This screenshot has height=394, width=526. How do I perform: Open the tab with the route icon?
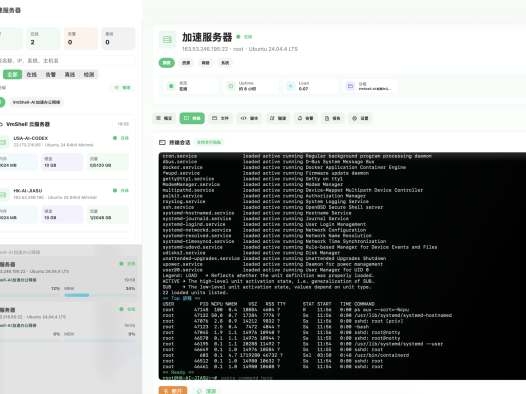[x=278, y=118]
